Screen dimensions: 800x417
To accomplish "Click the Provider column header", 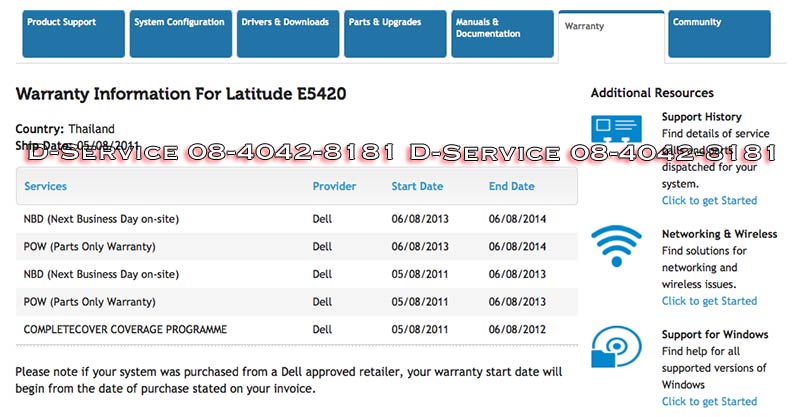I will tap(334, 186).
